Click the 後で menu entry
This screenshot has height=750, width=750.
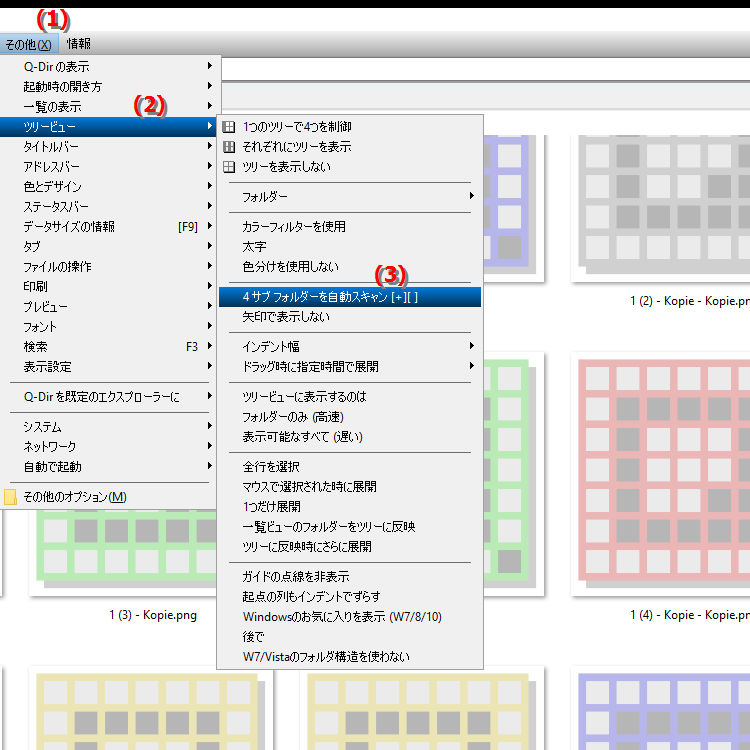(350, 637)
